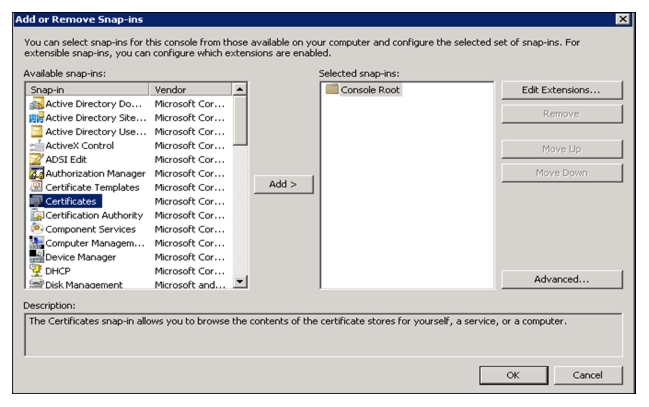This screenshot has width=649, height=407.
Task: Click the Move Up button
Action: pos(562,149)
